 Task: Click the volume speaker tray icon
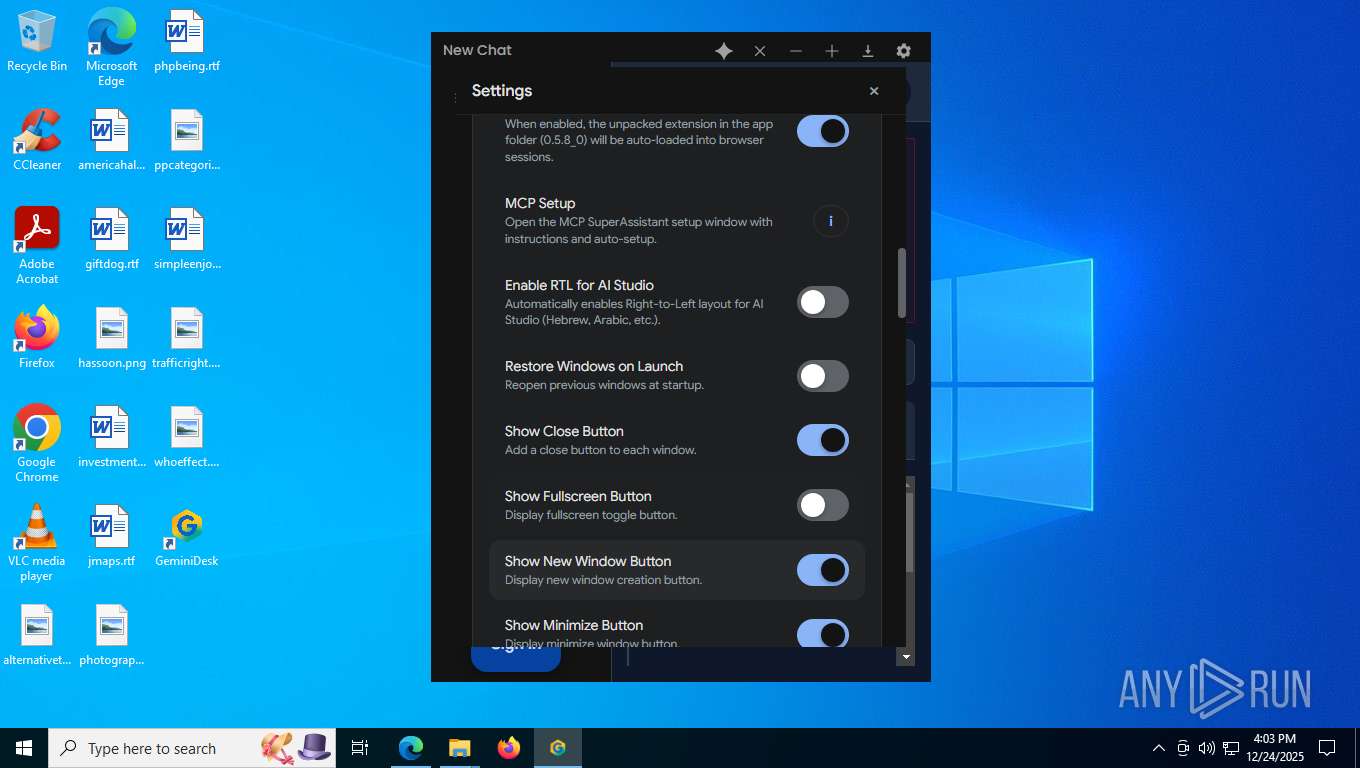coord(1206,748)
